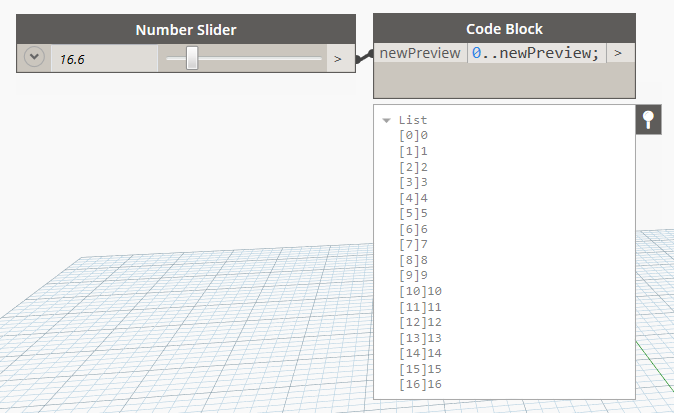Select list item [4]4

click(413, 198)
